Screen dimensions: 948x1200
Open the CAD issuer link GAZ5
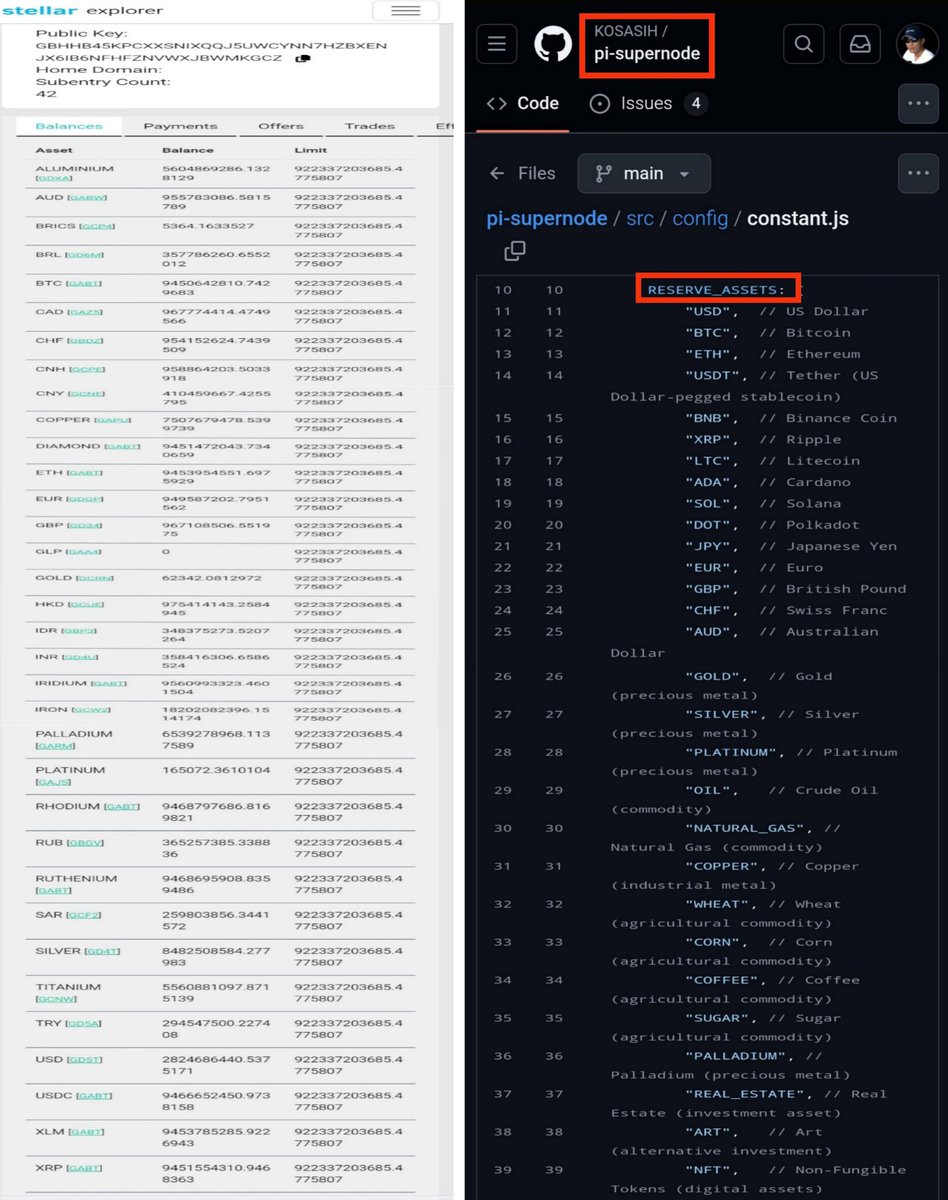[x=84, y=312]
